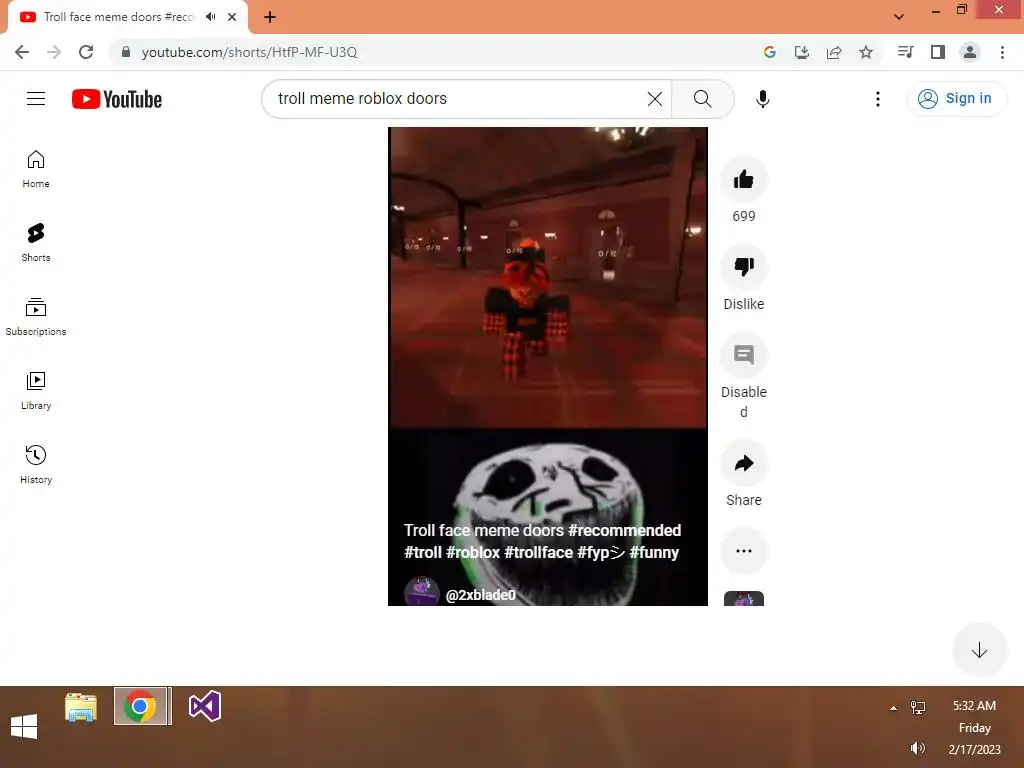The width and height of the screenshot is (1024, 768).
Task: Share this page from the address bar
Action: click(834, 52)
